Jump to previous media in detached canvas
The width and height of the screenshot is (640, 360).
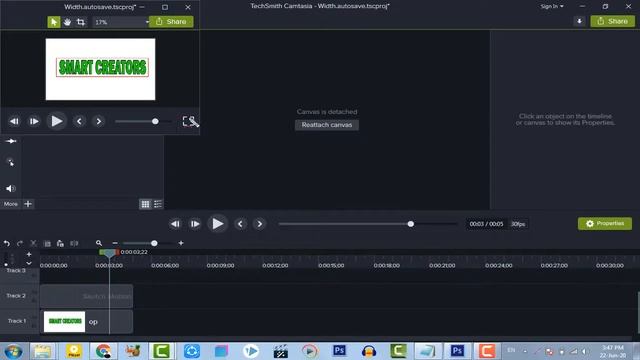pos(79,121)
